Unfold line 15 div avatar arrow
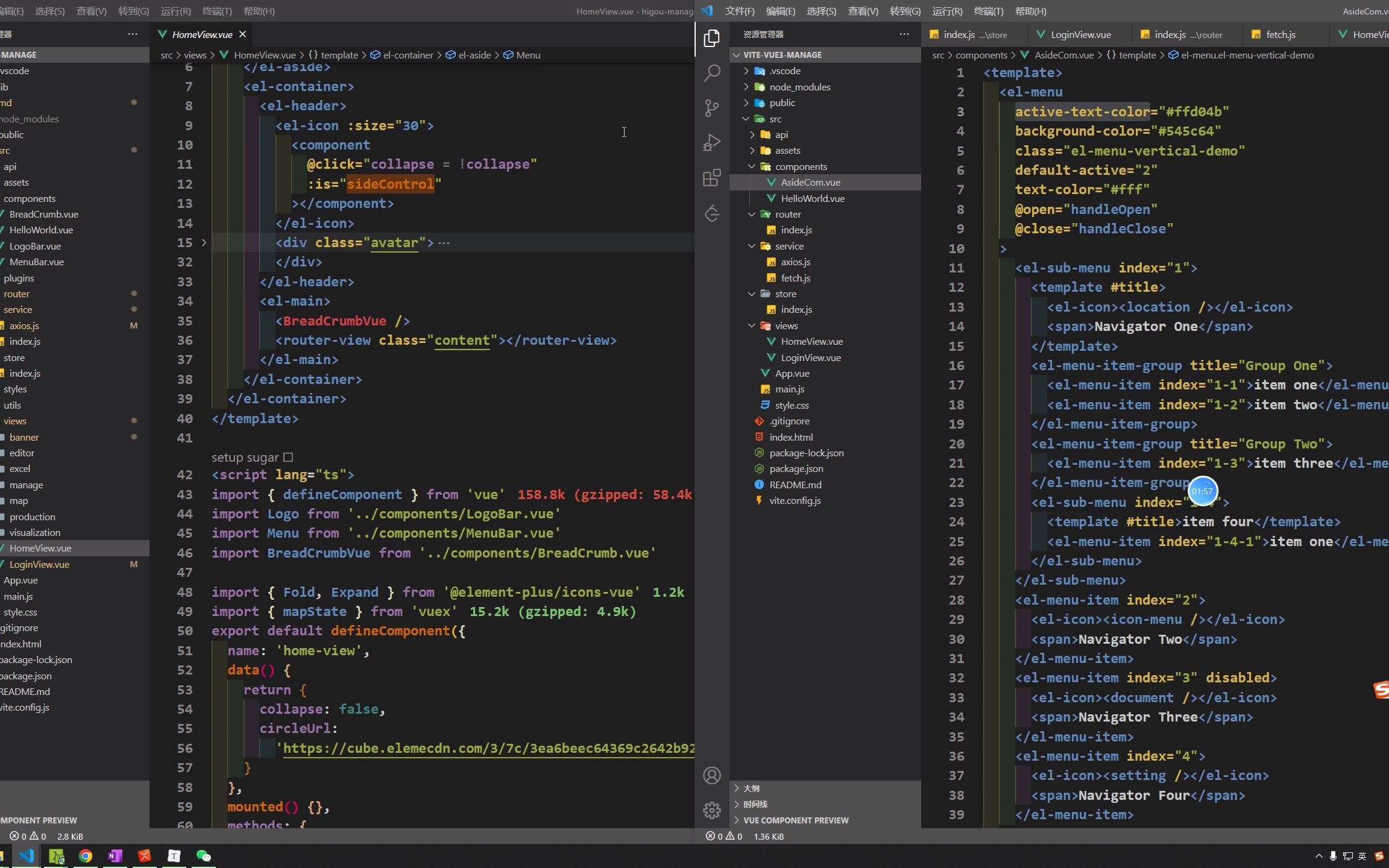 204,242
